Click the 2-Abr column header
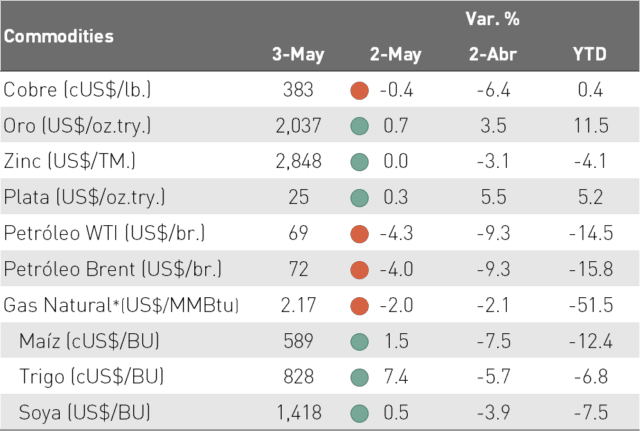 pyautogui.click(x=493, y=54)
